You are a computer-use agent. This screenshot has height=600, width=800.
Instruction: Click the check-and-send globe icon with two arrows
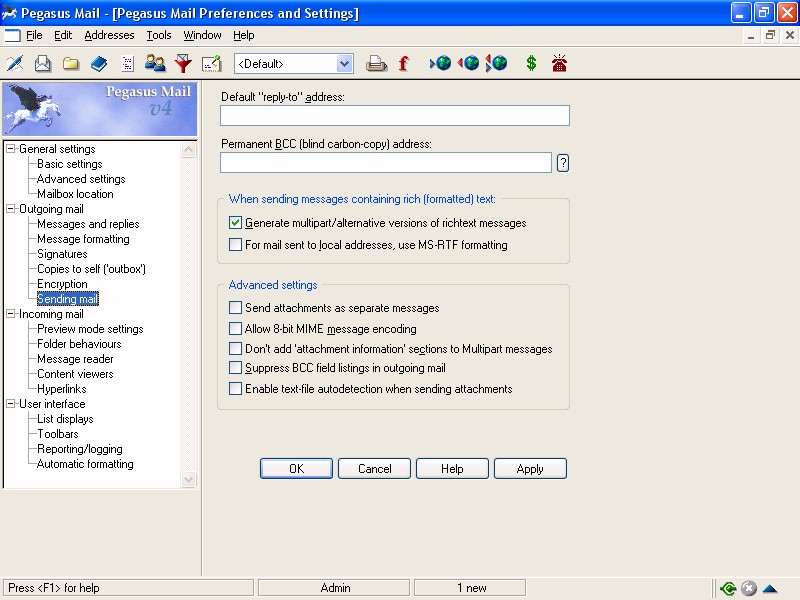click(x=496, y=63)
